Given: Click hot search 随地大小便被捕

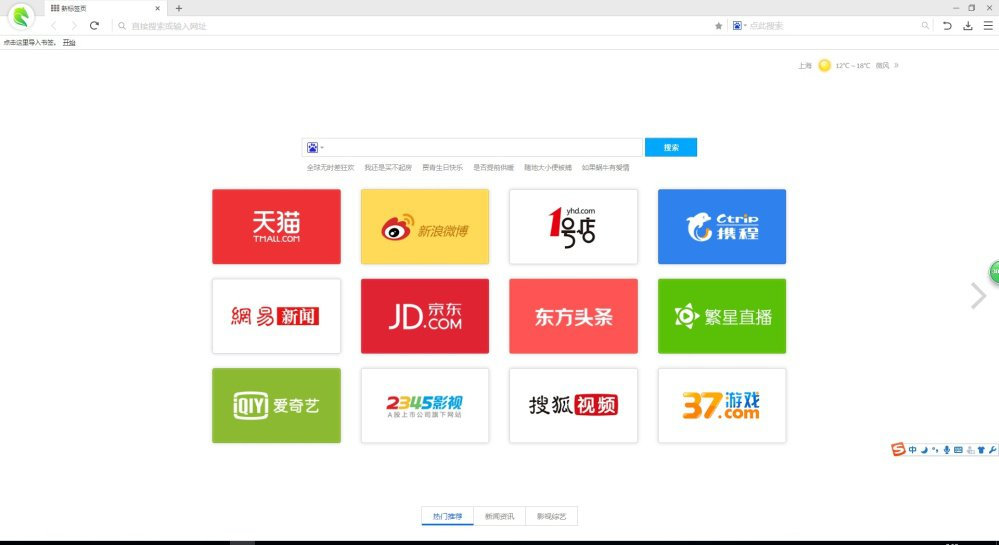Looking at the screenshot, I should (548, 168).
